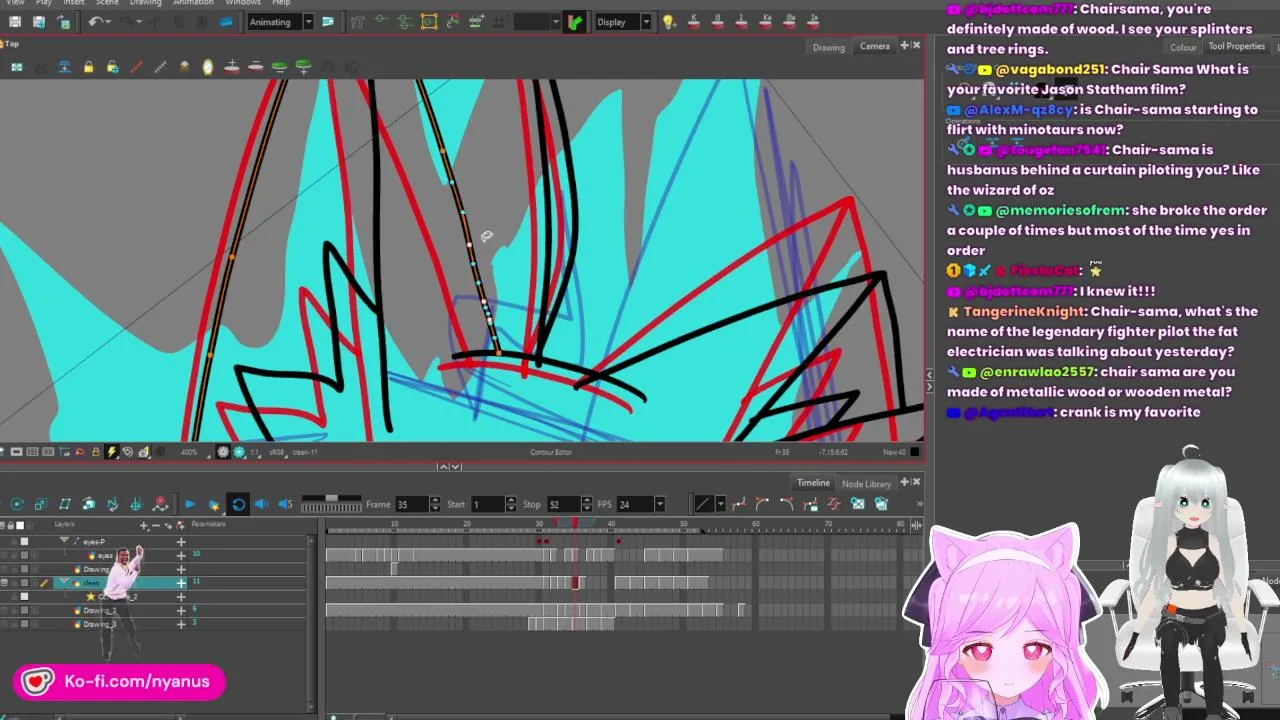This screenshot has height=720, width=1280.
Task: Click the red diagonal line icon in Camera toolbar
Action: [x=136, y=67]
